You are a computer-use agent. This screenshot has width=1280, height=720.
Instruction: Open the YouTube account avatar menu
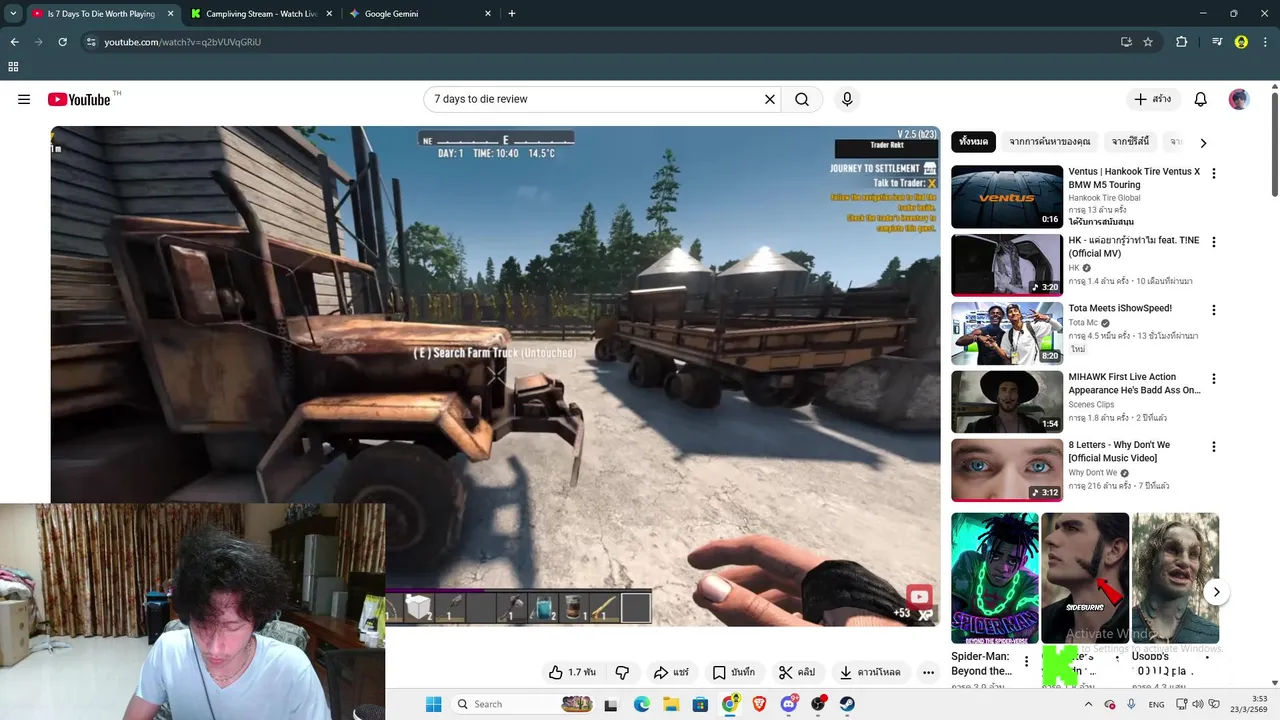click(1239, 99)
